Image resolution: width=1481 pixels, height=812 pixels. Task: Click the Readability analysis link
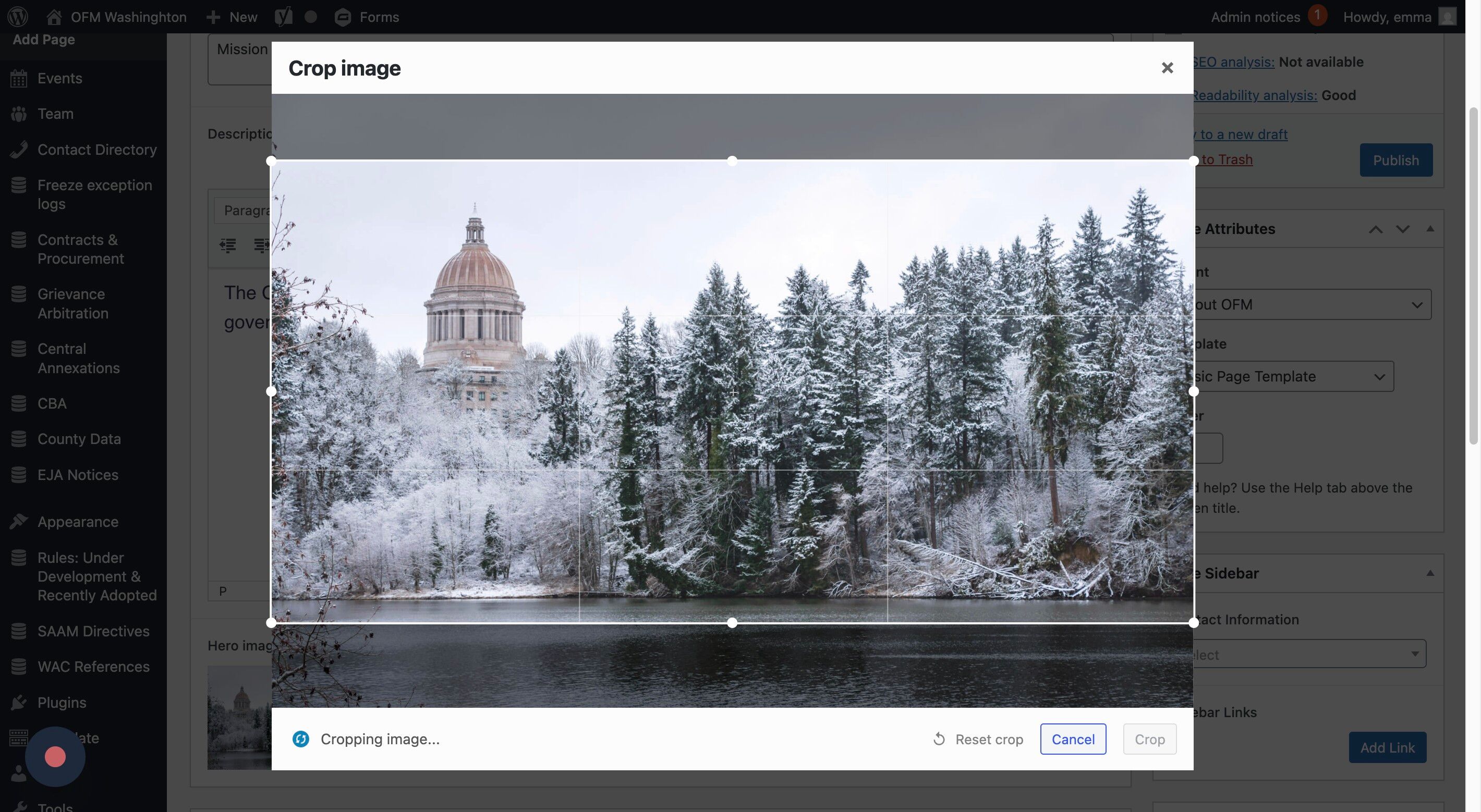[x=1254, y=95]
